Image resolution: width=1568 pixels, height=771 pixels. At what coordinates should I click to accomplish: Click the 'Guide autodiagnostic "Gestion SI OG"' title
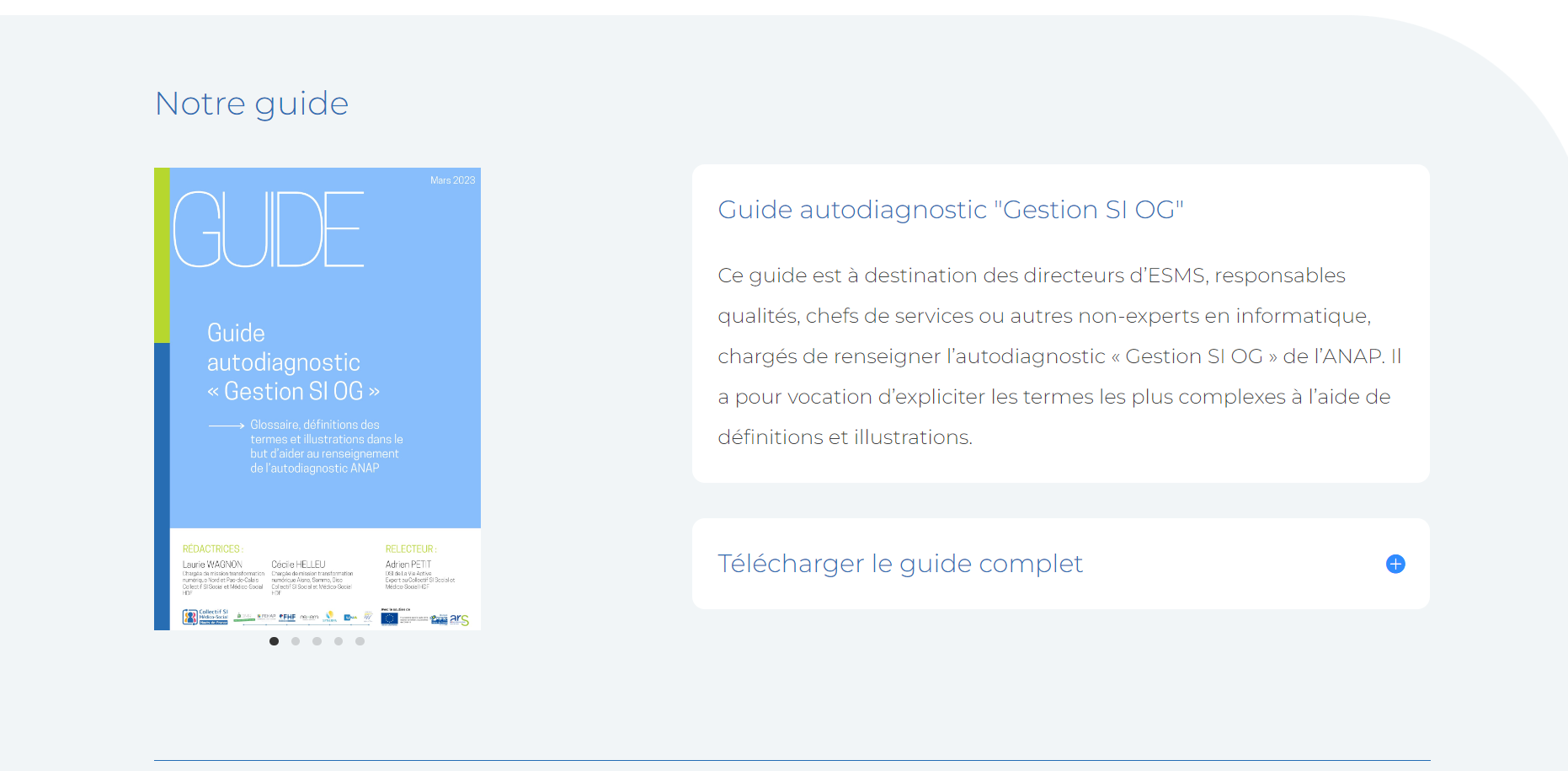point(951,209)
